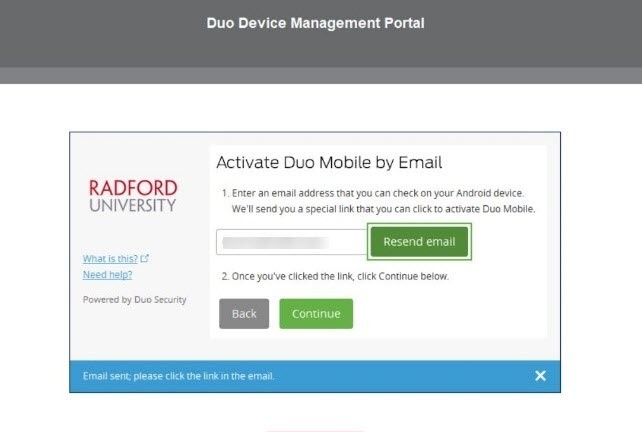Click the Radford University logo
The width and height of the screenshot is (642, 432).
(133, 196)
